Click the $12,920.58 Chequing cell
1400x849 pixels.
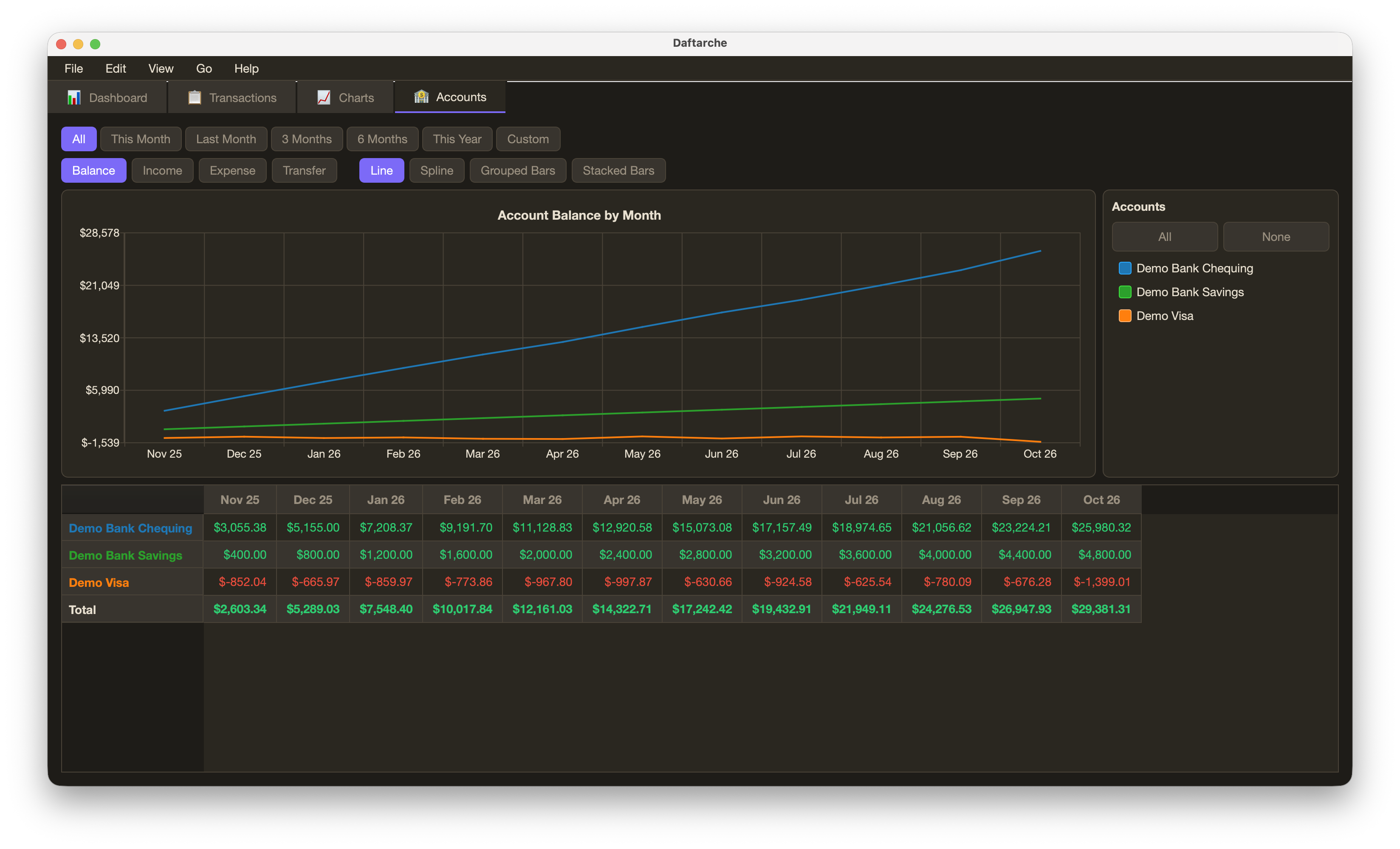pyautogui.click(x=622, y=527)
